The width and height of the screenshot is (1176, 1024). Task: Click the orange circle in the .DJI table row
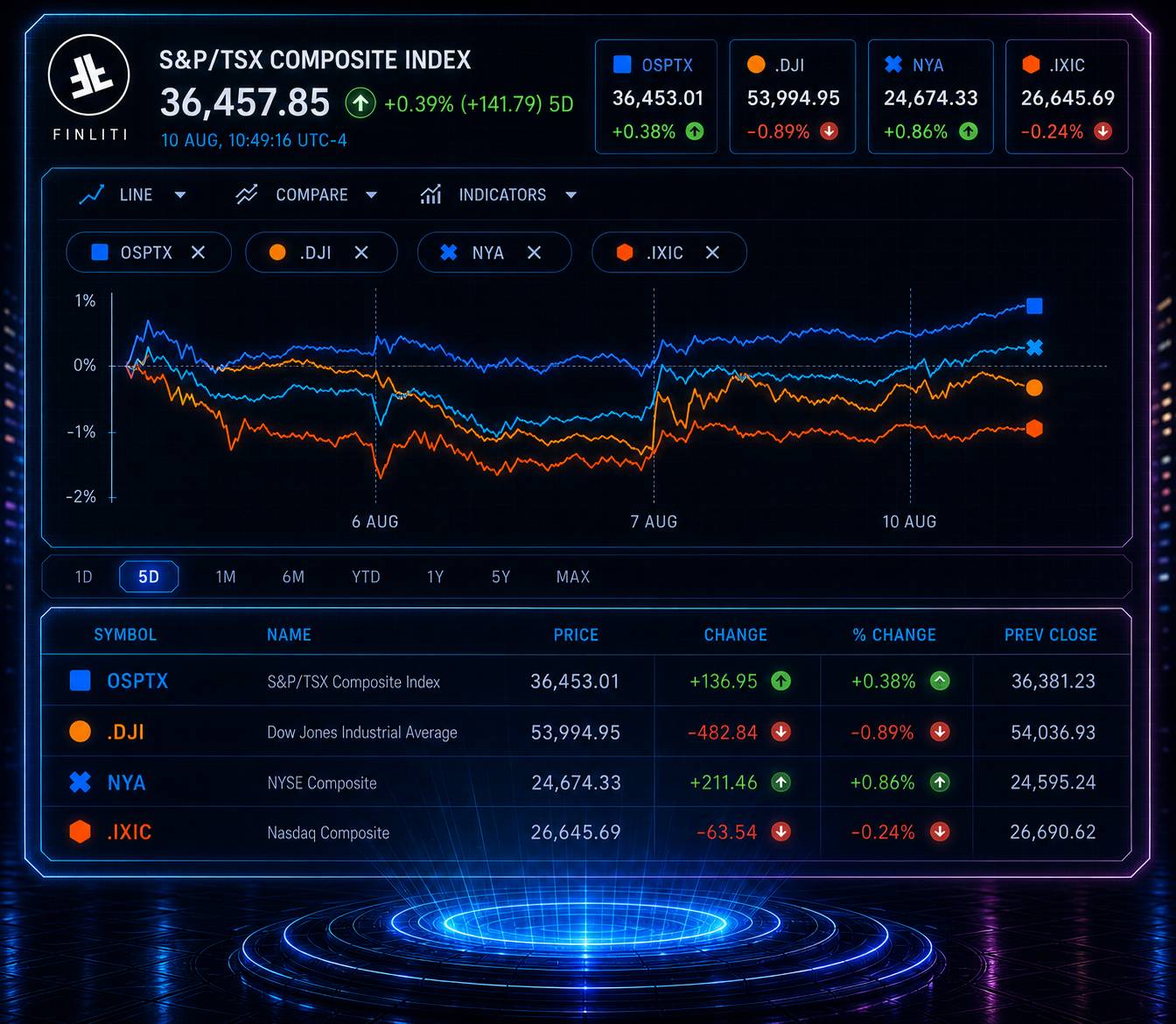pos(80,732)
